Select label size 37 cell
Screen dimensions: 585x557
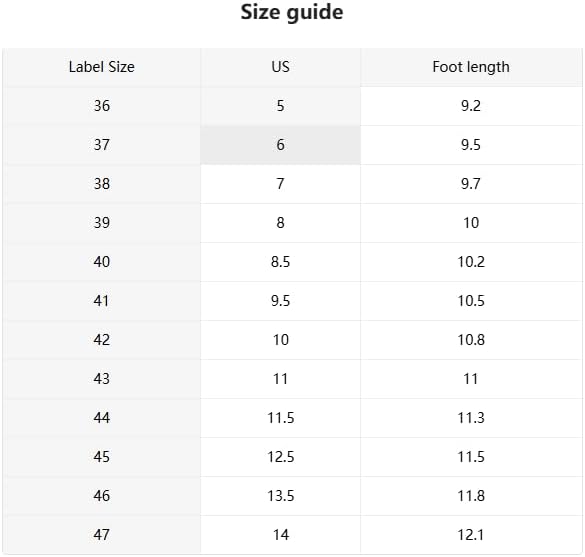[101, 145]
